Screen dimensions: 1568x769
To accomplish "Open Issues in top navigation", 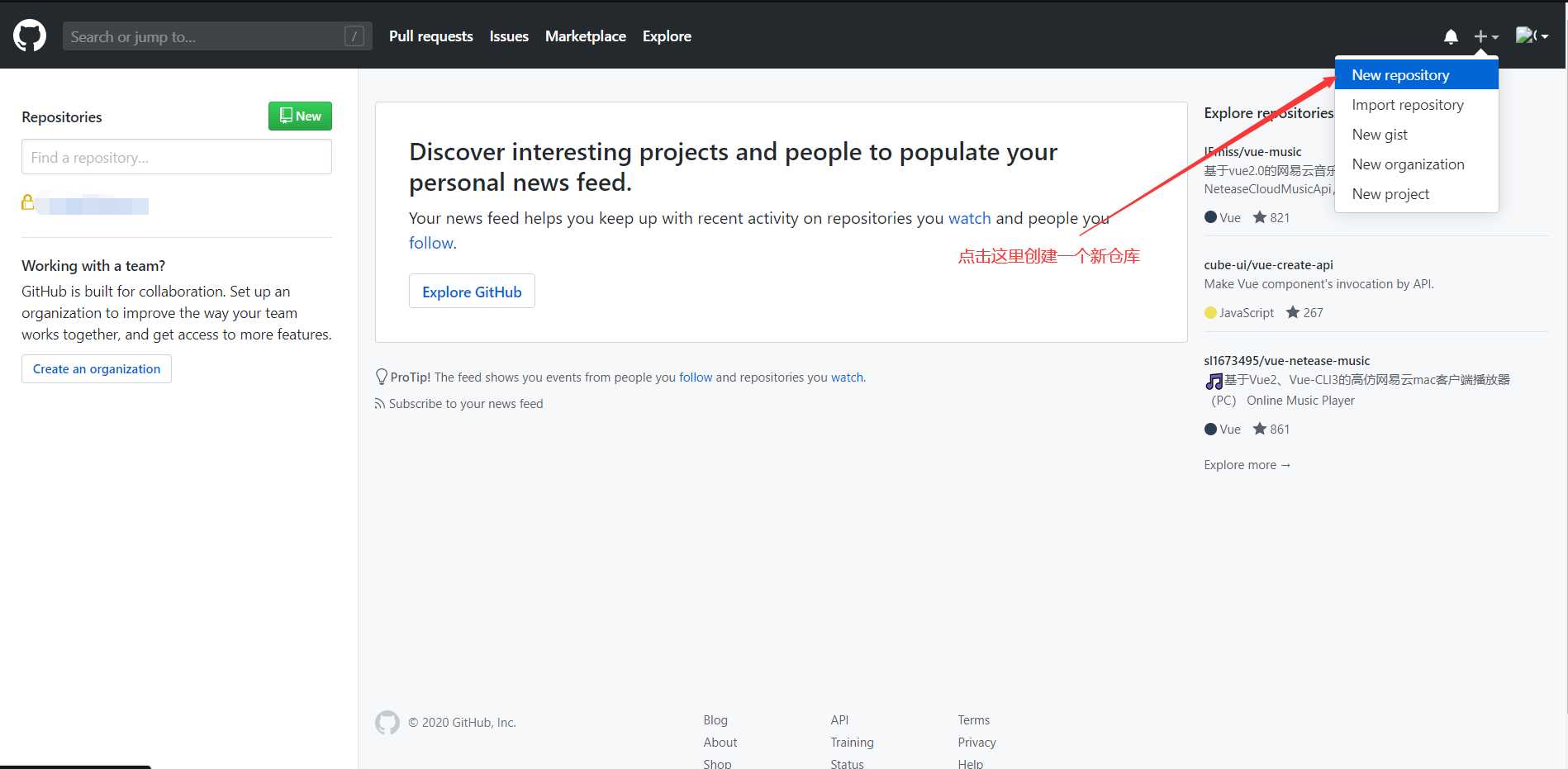I will coord(509,36).
